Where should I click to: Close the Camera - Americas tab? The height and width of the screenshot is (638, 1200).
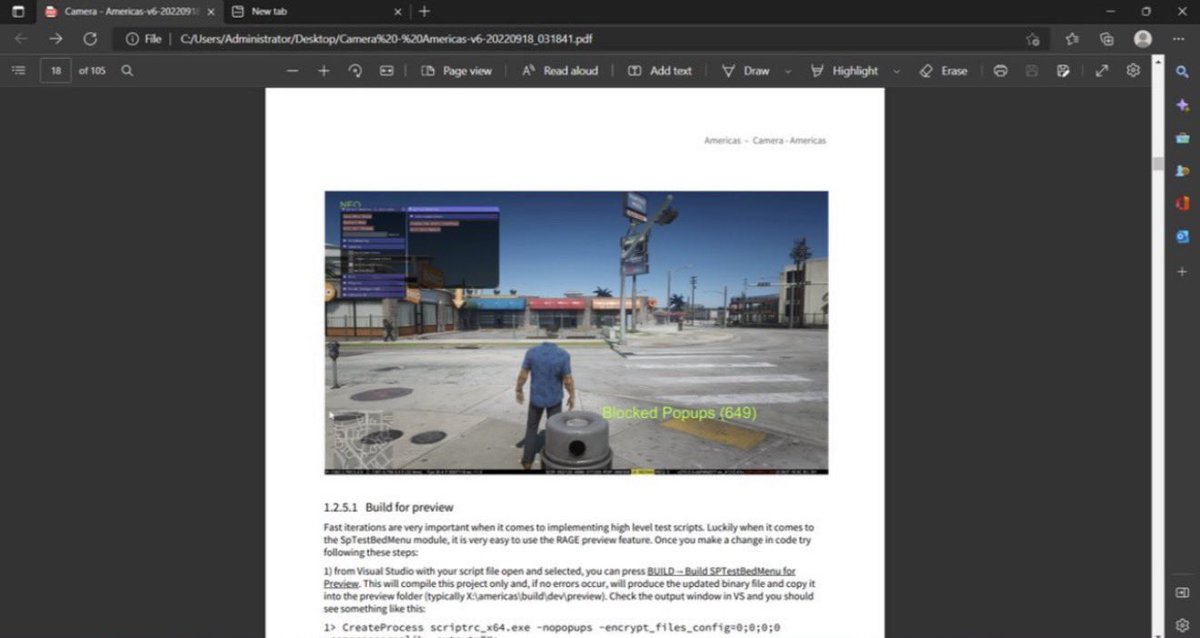click(x=210, y=11)
